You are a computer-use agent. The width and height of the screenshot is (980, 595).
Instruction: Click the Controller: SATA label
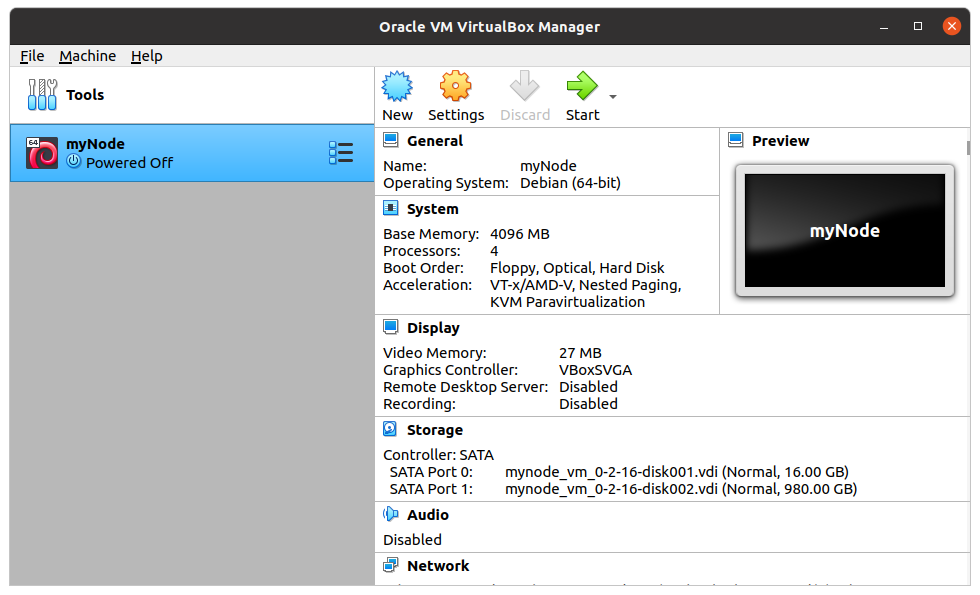click(x=439, y=455)
